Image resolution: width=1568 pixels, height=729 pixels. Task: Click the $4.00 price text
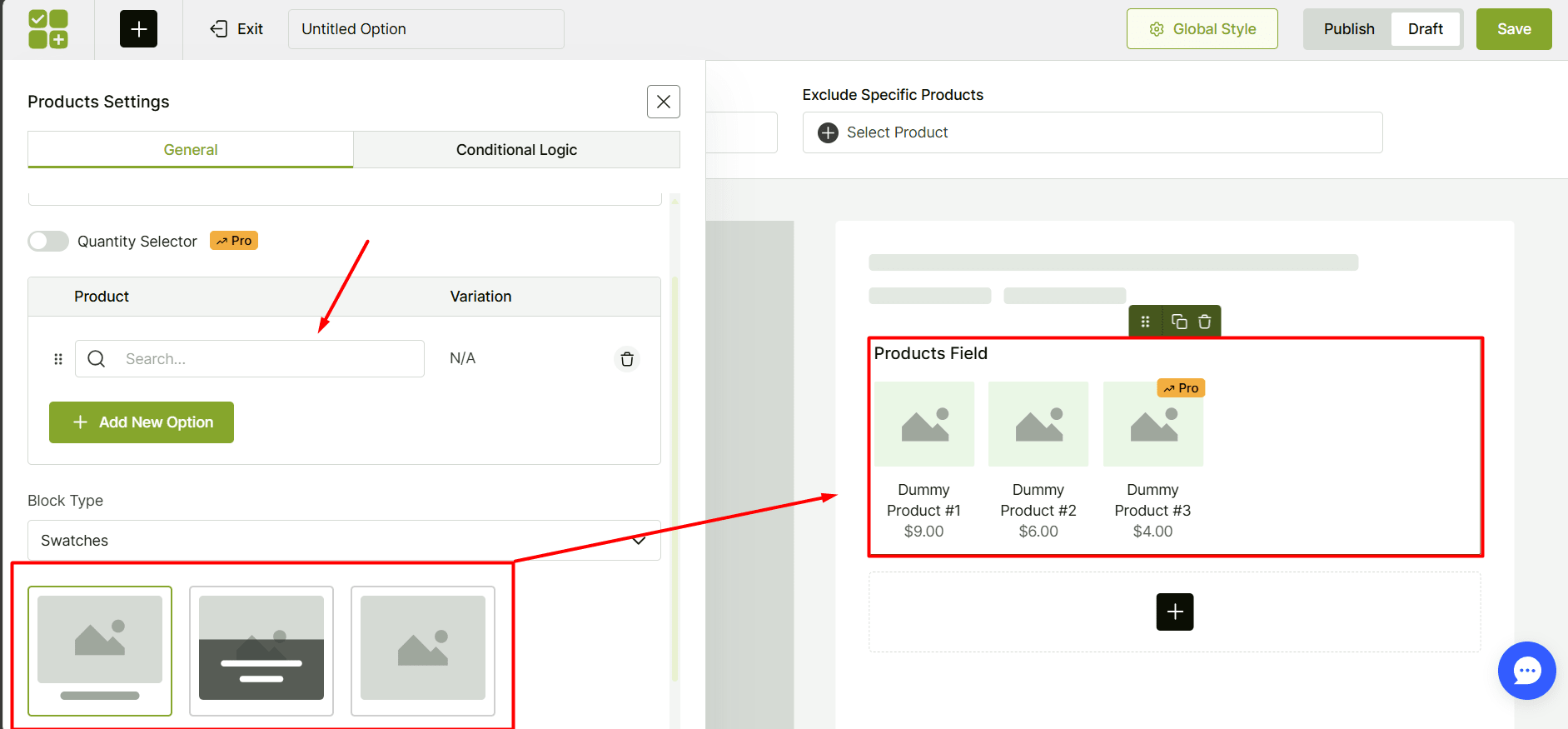click(x=1152, y=532)
